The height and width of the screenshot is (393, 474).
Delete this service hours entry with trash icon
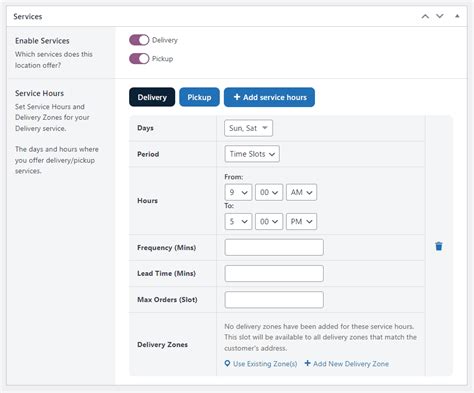point(439,246)
